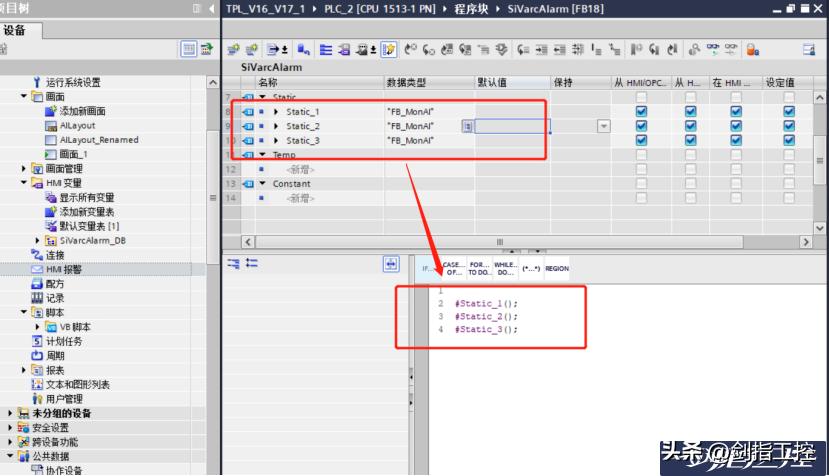The width and height of the screenshot is (829, 476).
Task: Expand the SiVarcAlarm_DB tag table node
Action: [38, 240]
